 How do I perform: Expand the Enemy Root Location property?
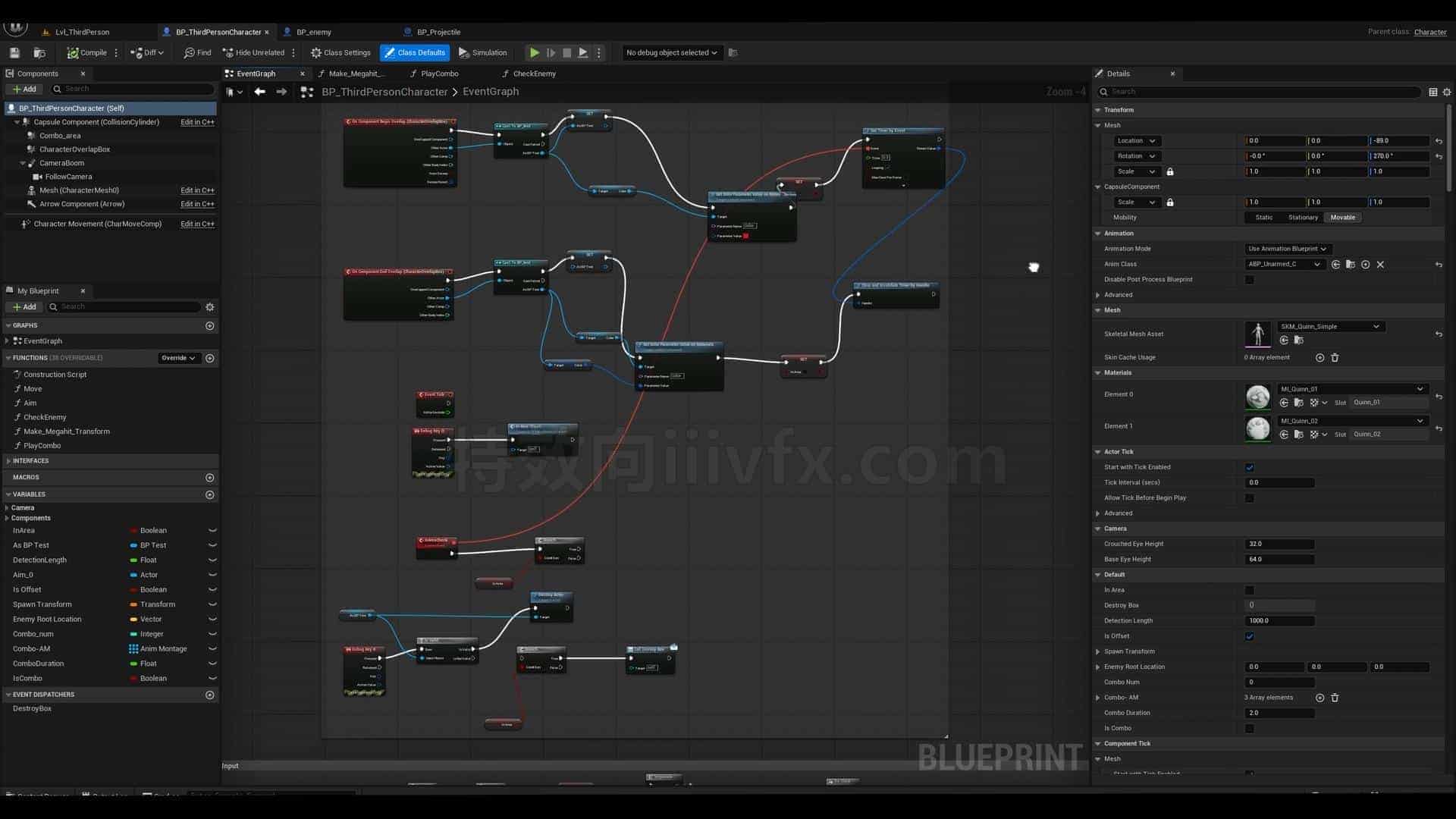point(1098,667)
